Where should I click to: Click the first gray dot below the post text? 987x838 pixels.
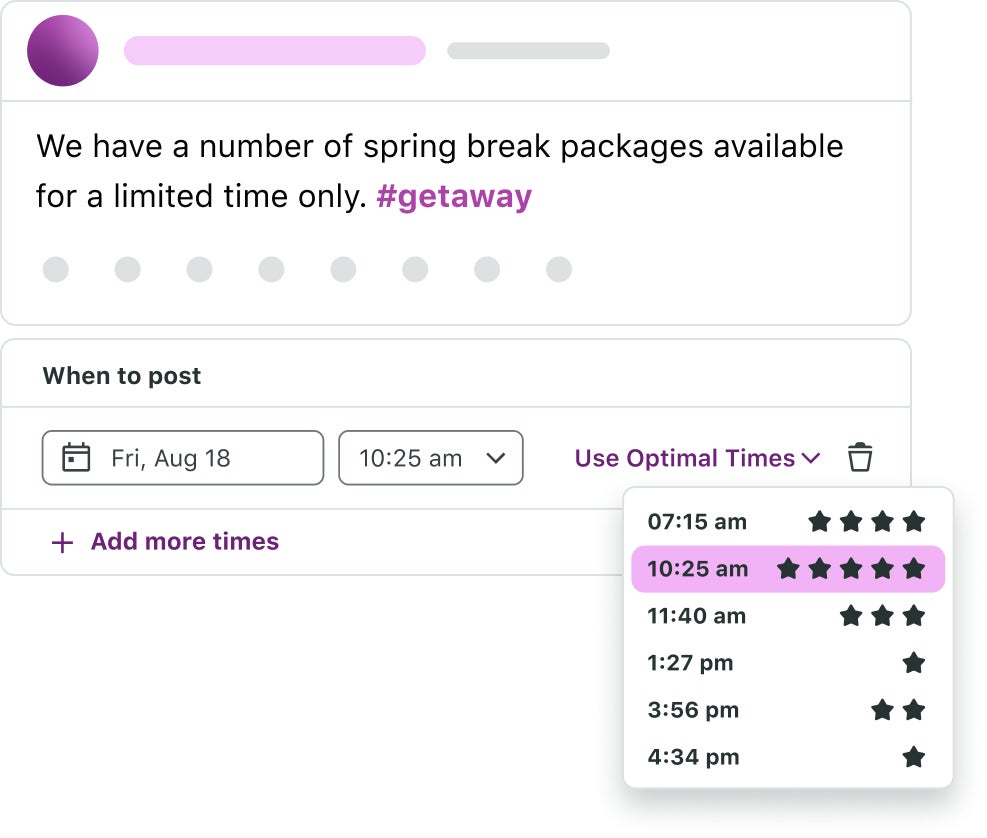[x=56, y=269]
